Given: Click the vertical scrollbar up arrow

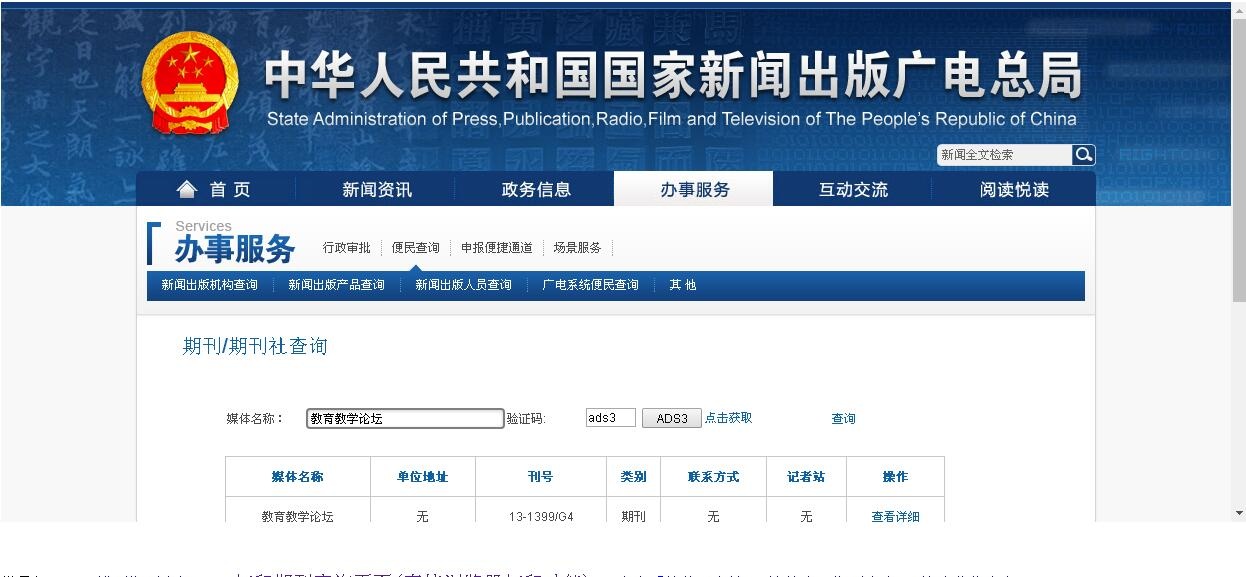Looking at the screenshot, I should click(1239, 9).
